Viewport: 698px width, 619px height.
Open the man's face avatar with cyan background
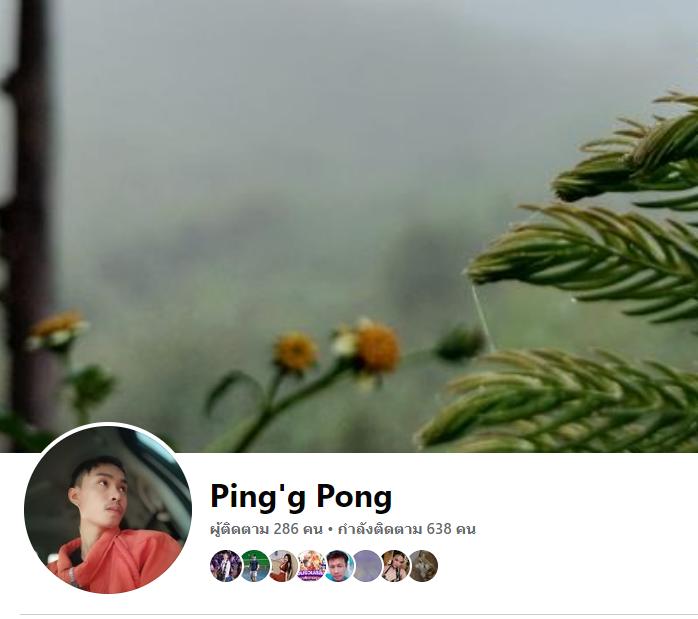pyautogui.click(x=339, y=566)
